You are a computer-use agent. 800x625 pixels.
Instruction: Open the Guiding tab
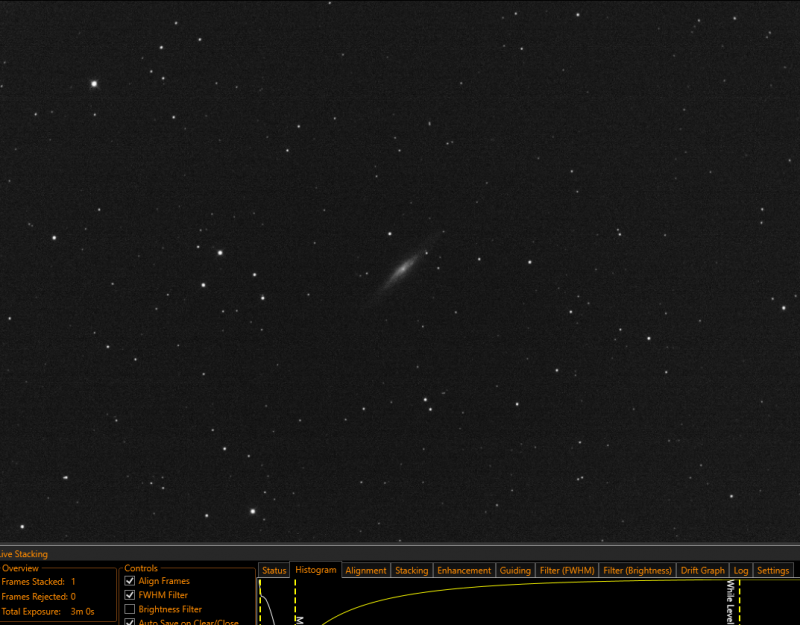click(515, 570)
